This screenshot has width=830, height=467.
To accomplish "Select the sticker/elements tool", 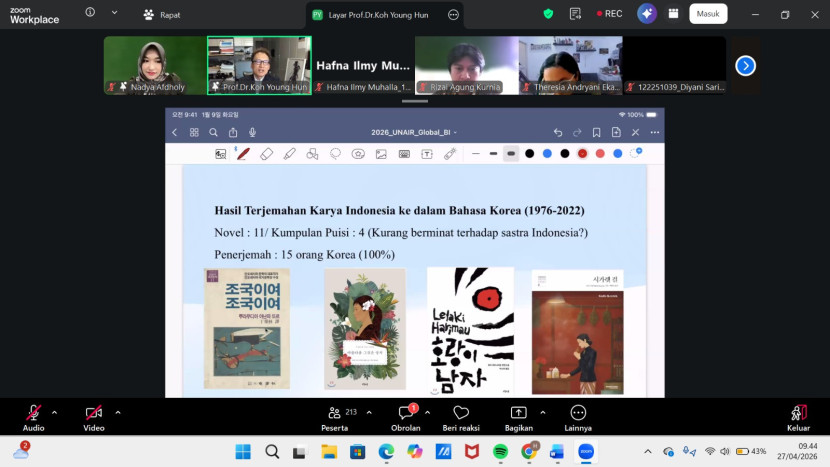I will [x=358, y=154].
